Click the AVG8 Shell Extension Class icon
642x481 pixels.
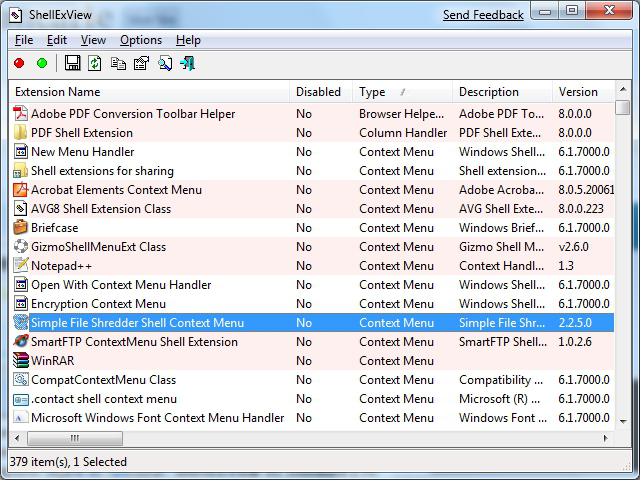(x=20, y=209)
